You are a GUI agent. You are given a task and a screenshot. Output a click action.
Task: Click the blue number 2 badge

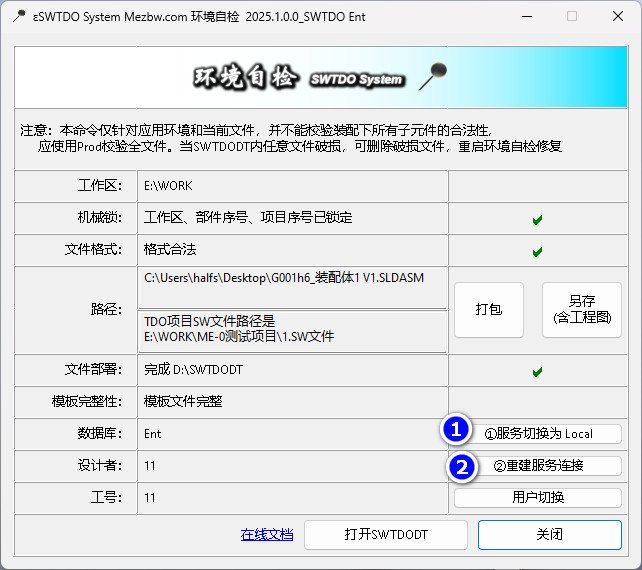coord(461,466)
